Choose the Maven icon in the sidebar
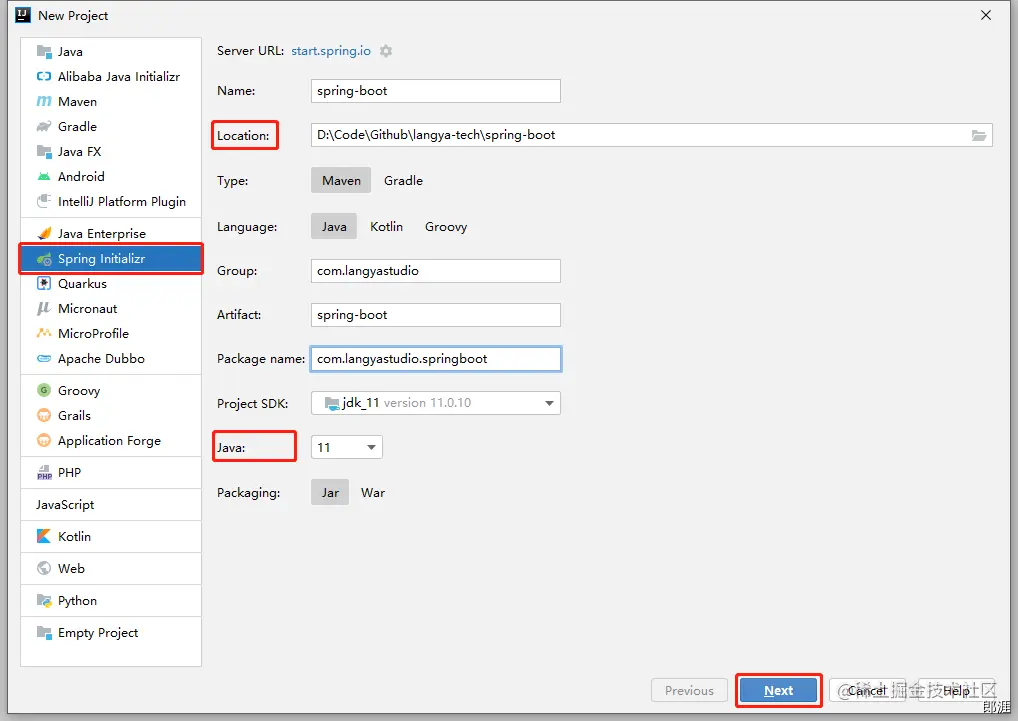 point(43,101)
